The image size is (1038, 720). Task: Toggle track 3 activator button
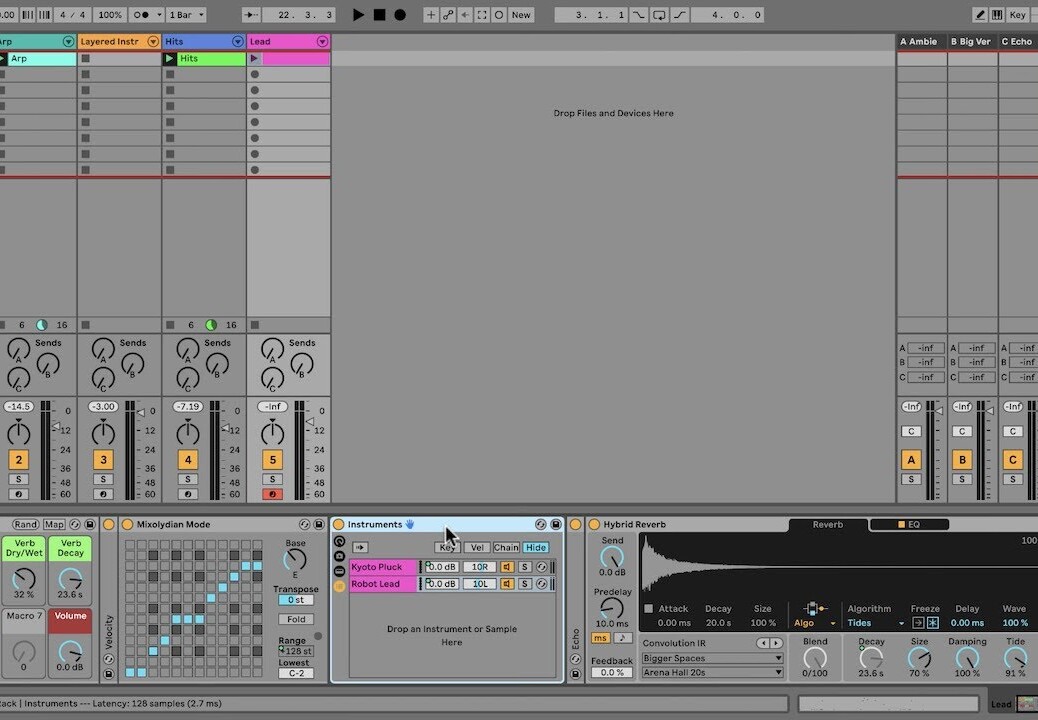pos(103,459)
